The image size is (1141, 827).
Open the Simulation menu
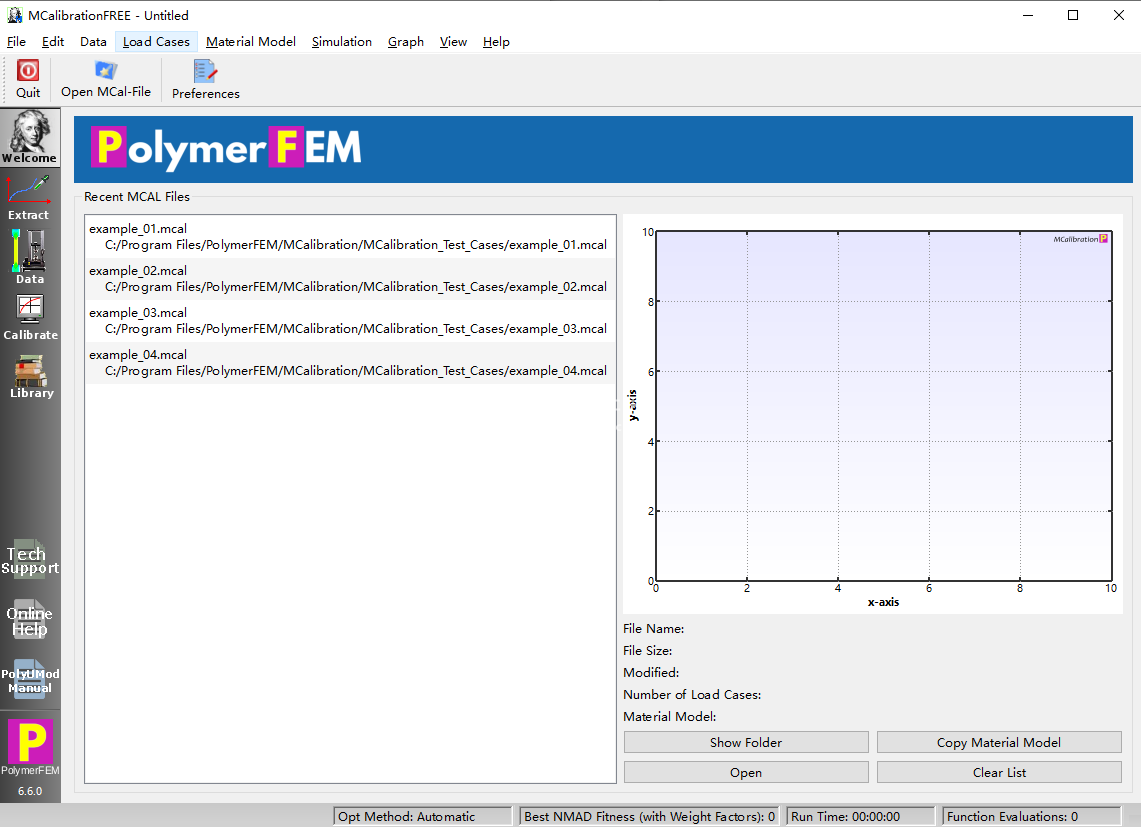(x=341, y=41)
